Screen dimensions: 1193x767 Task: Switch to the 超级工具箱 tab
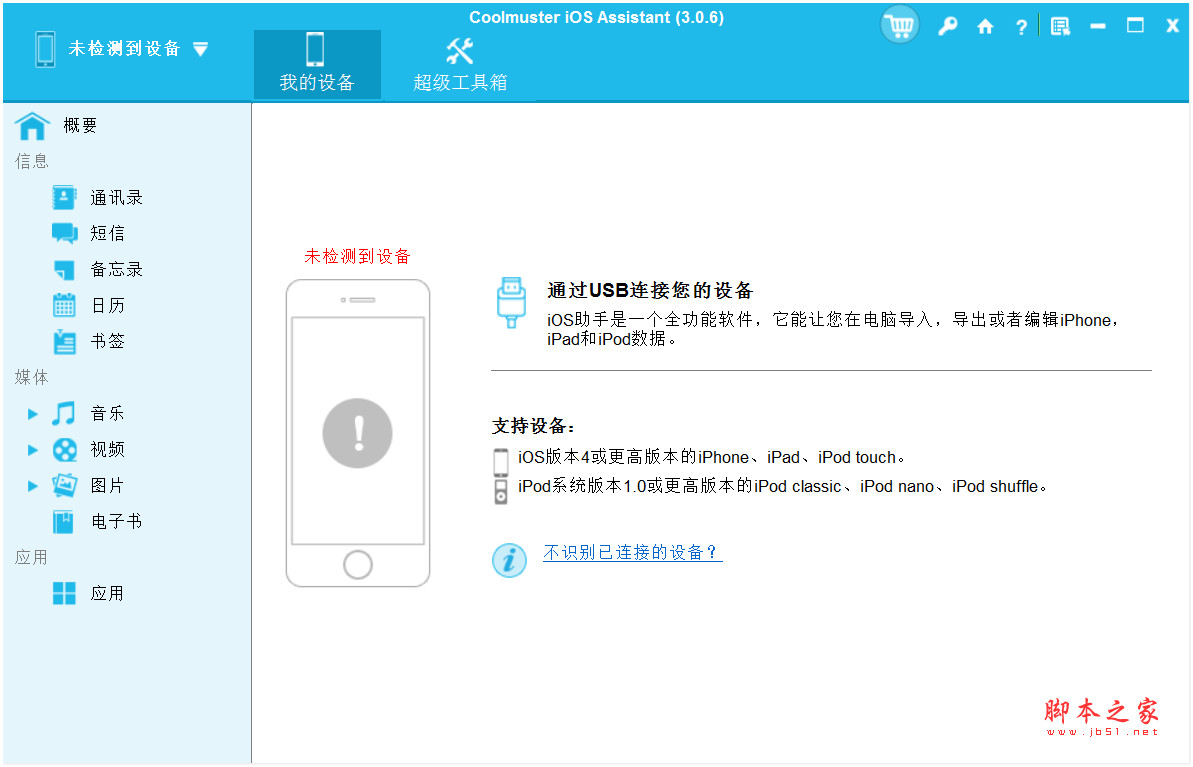coord(459,63)
